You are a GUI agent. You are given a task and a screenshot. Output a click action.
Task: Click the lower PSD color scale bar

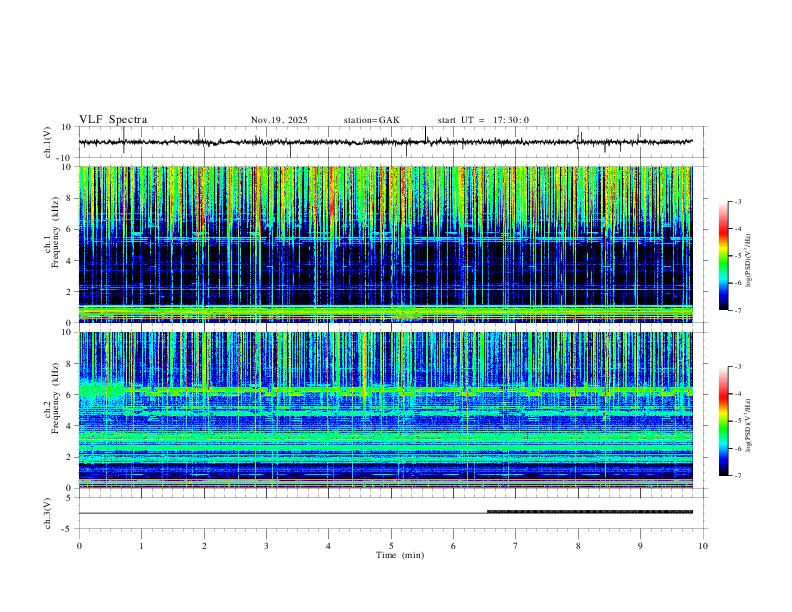tap(723, 421)
